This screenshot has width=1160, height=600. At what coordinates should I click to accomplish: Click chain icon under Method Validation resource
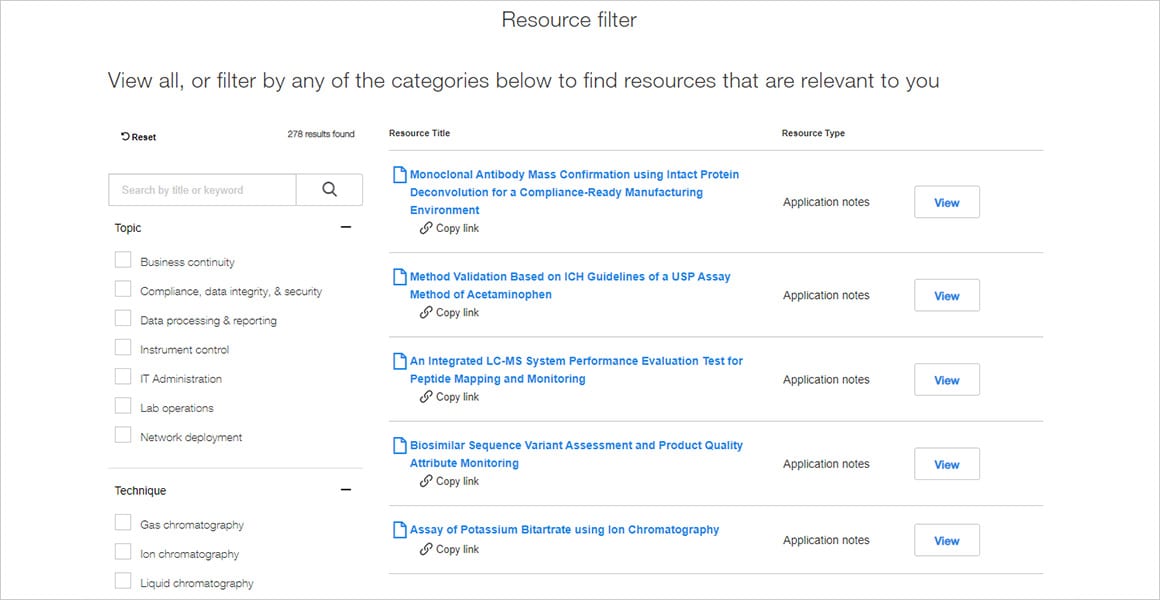426,313
